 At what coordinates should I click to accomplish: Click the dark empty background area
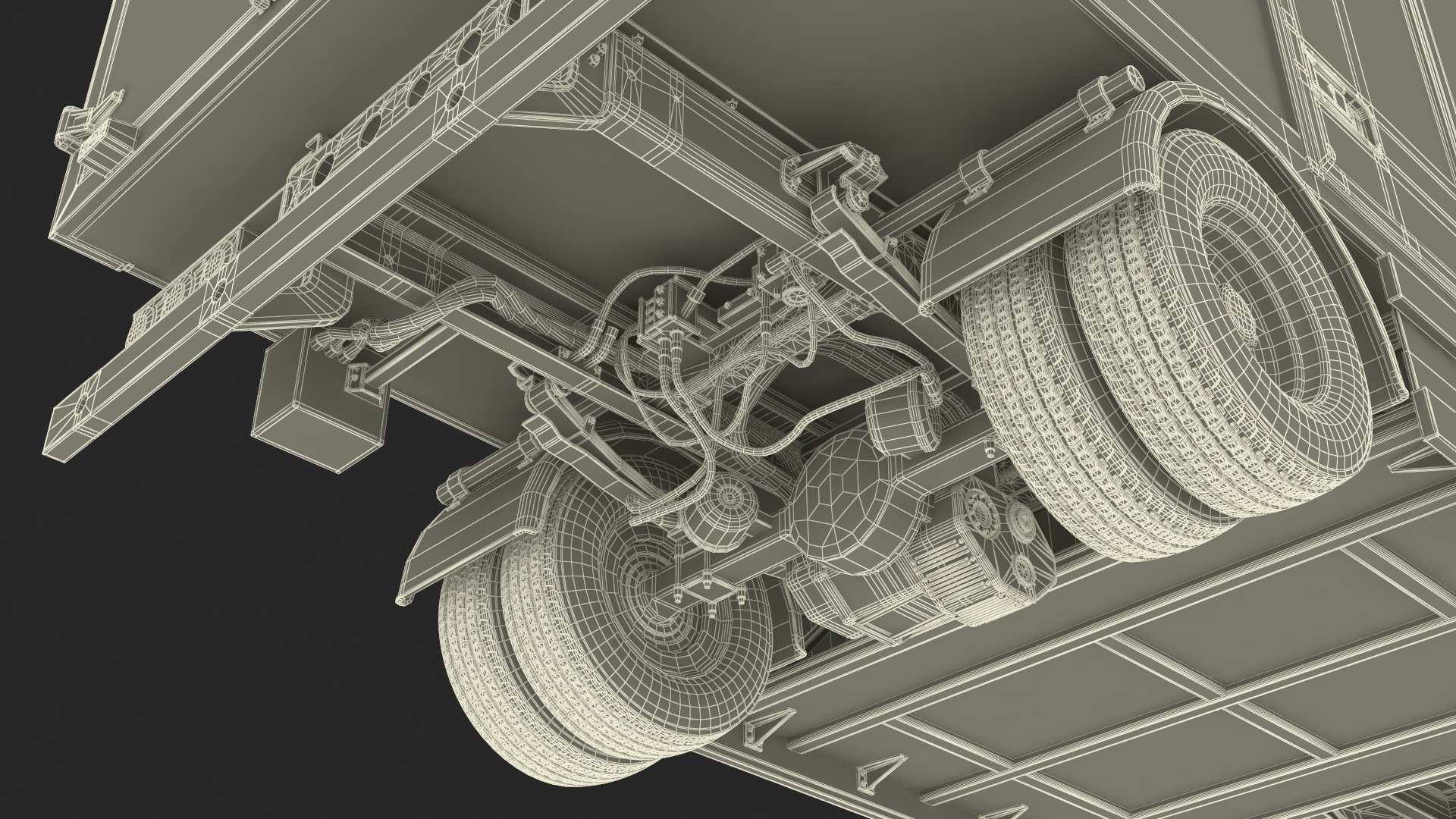pyautogui.click(x=190, y=645)
